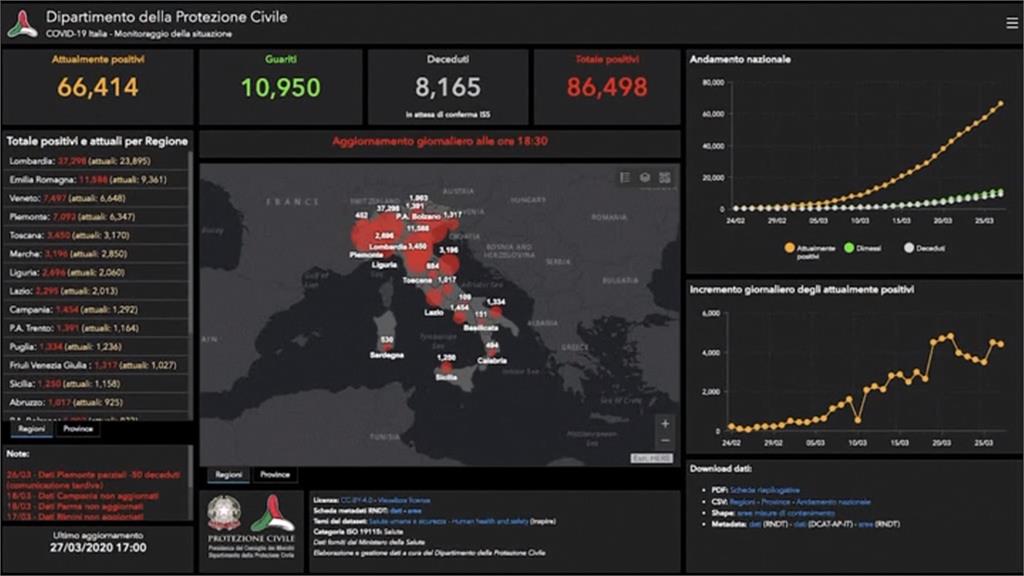Image resolution: width=1024 pixels, height=576 pixels.
Task: Select Toscana row in region list
Action: (96, 235)
